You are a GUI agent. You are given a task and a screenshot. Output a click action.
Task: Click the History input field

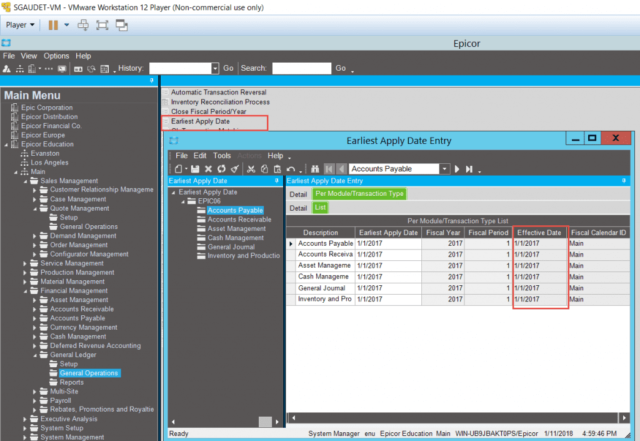(x=180, y=69)
